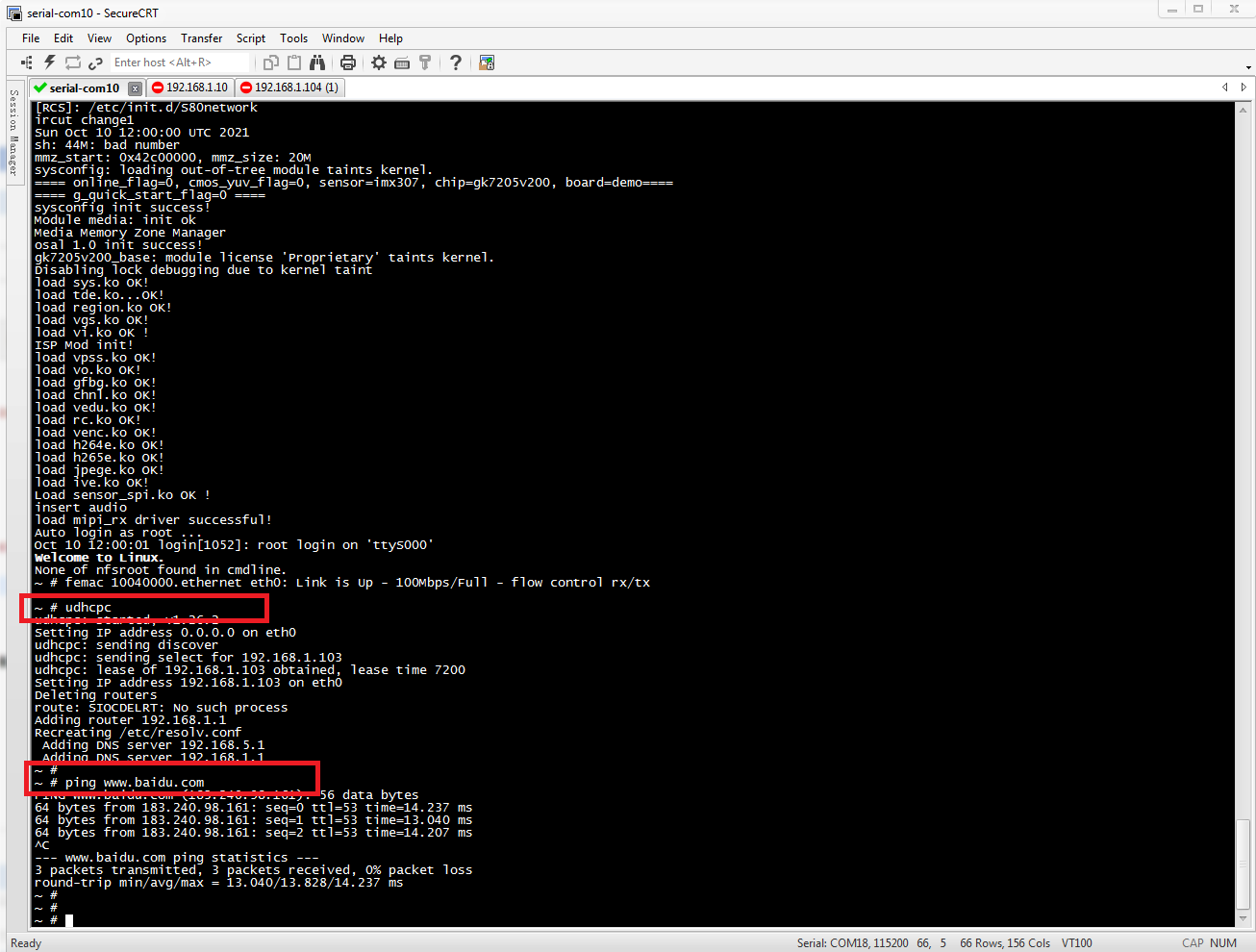
Task: Open the Session Manager toolbar icon
Action: tap(27, 63)
